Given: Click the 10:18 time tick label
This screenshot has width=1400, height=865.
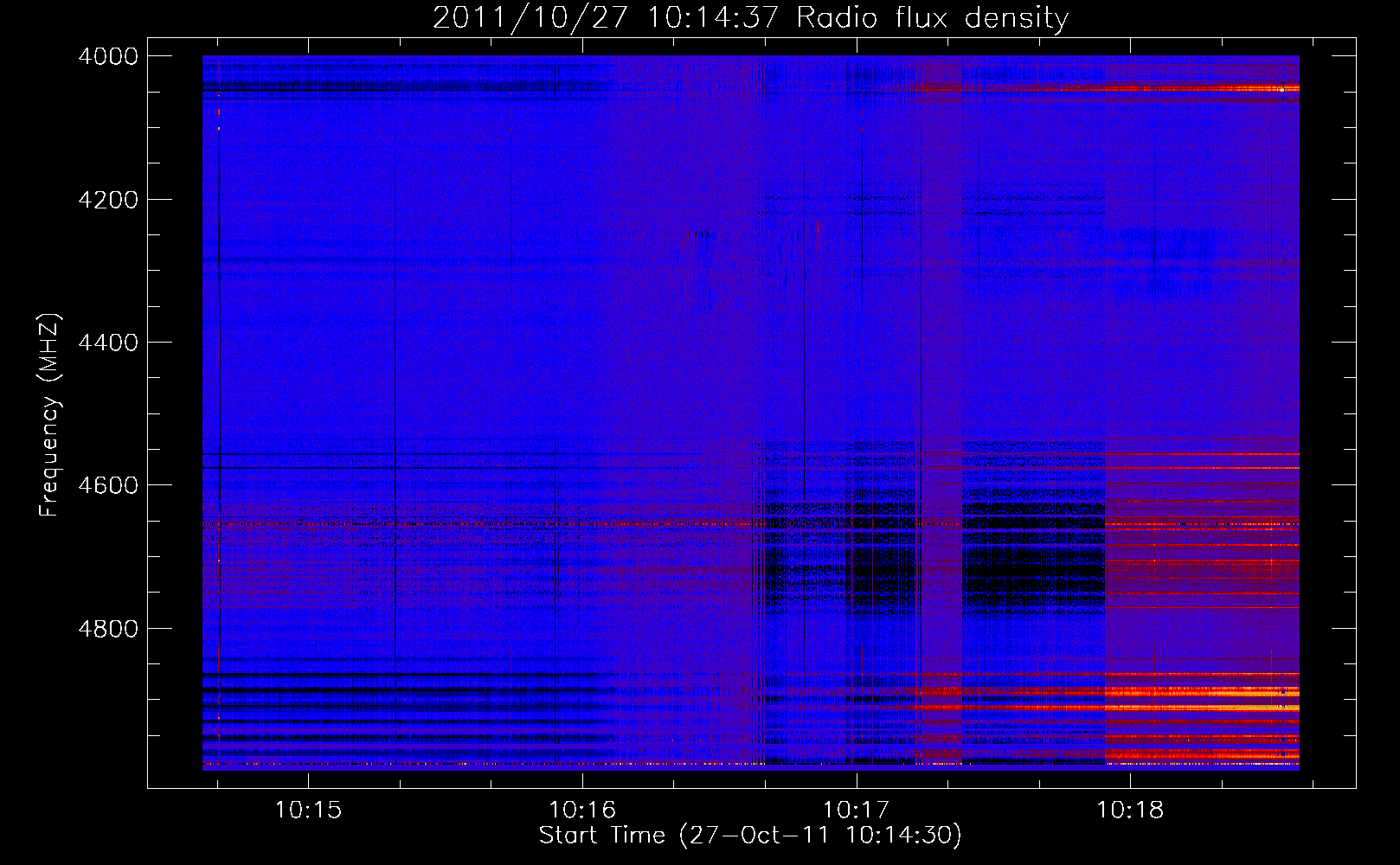Looking at the screenshot, I should click(x=1130, y=811).
